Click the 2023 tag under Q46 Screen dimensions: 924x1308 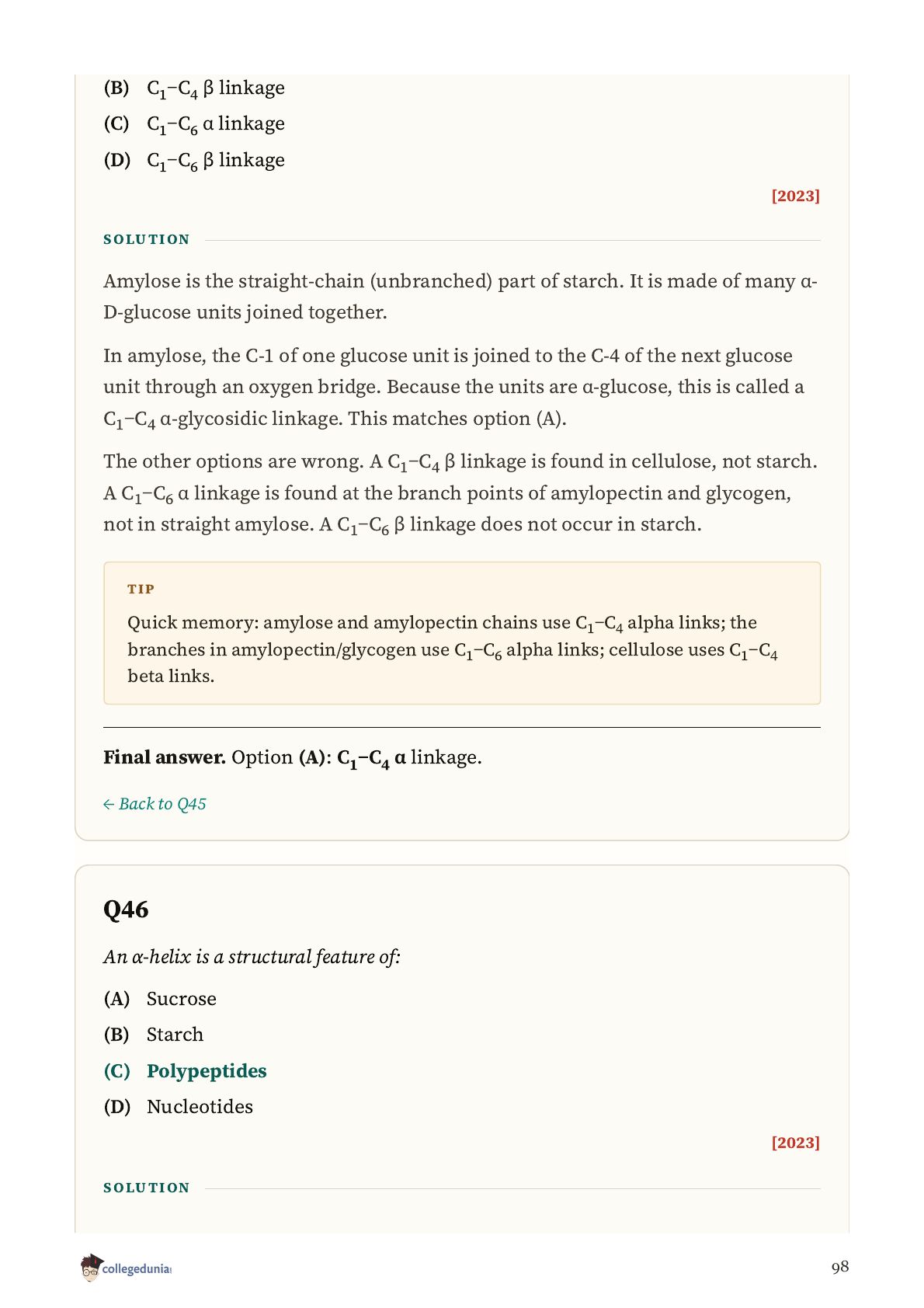(795, 1143)
